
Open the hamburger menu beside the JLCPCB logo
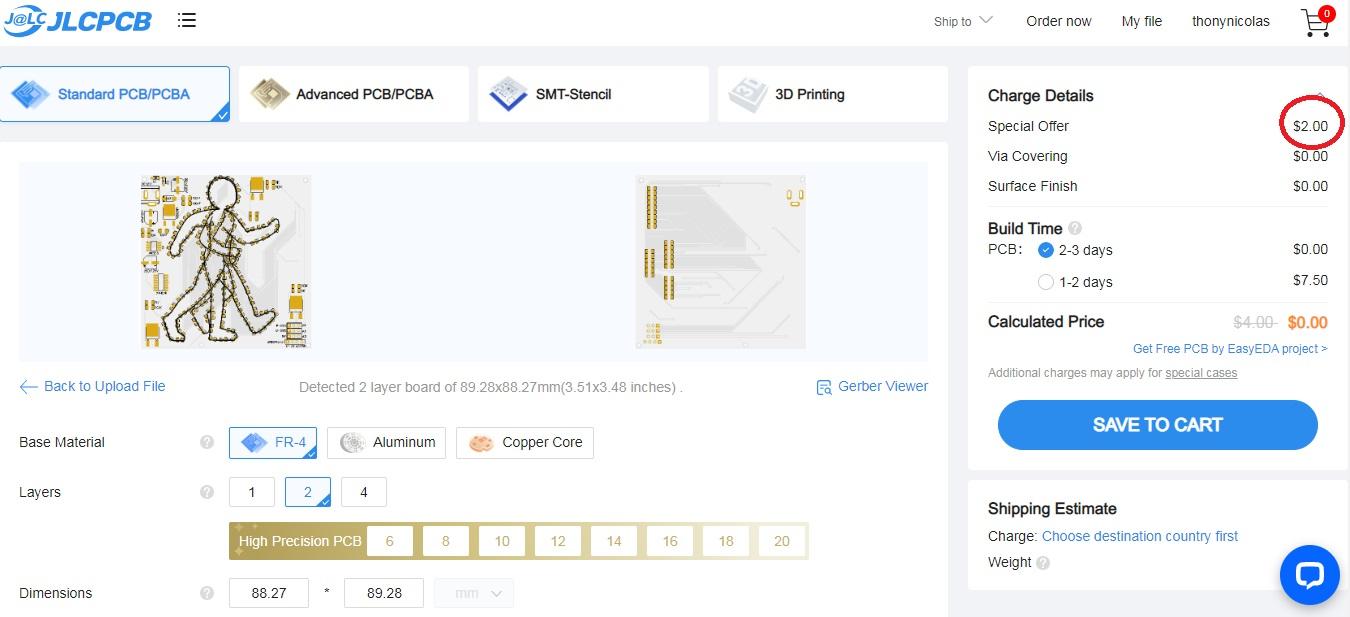pyautogui.click(x=186, y=21)
